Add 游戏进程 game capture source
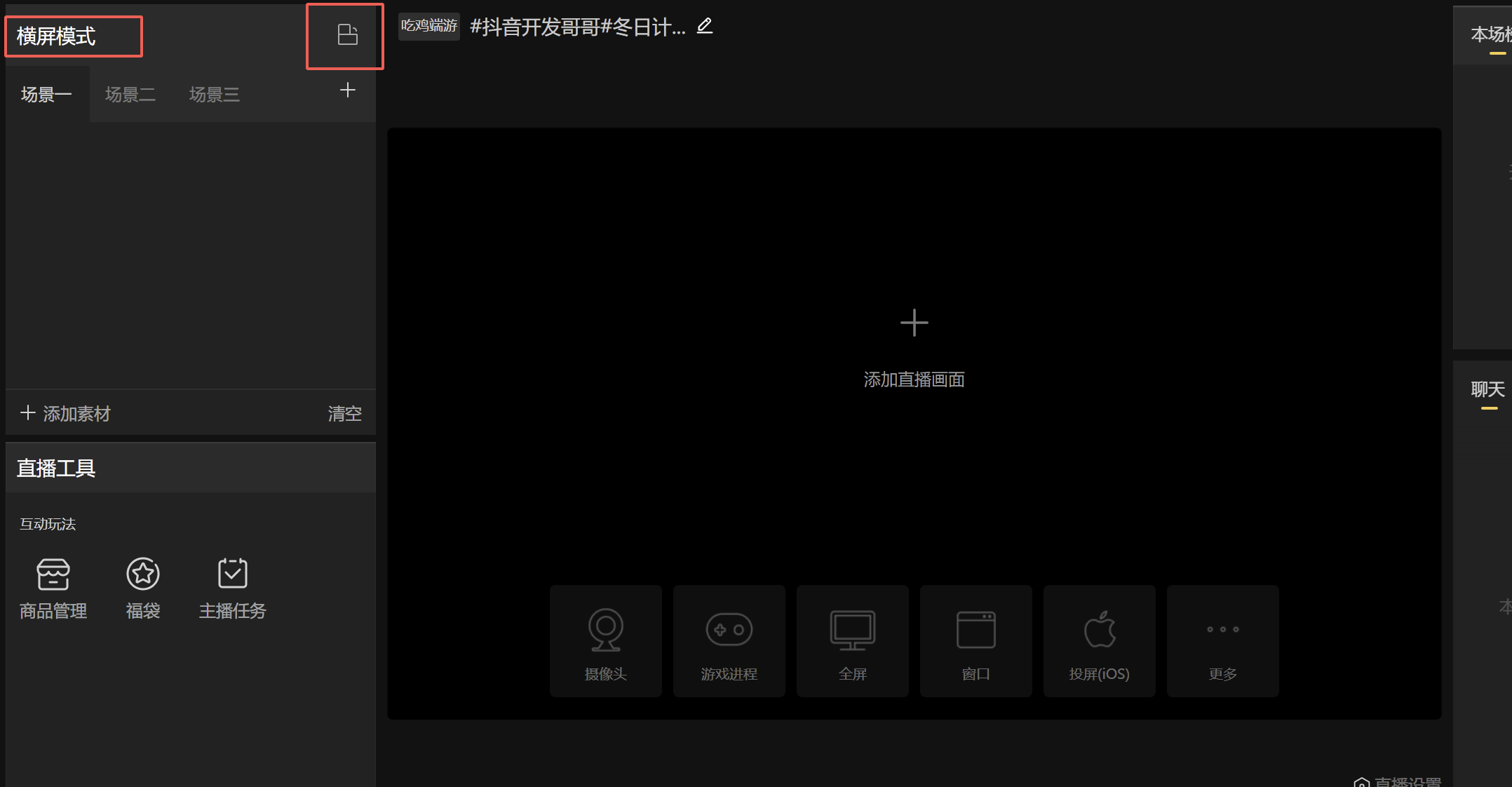 729,641
